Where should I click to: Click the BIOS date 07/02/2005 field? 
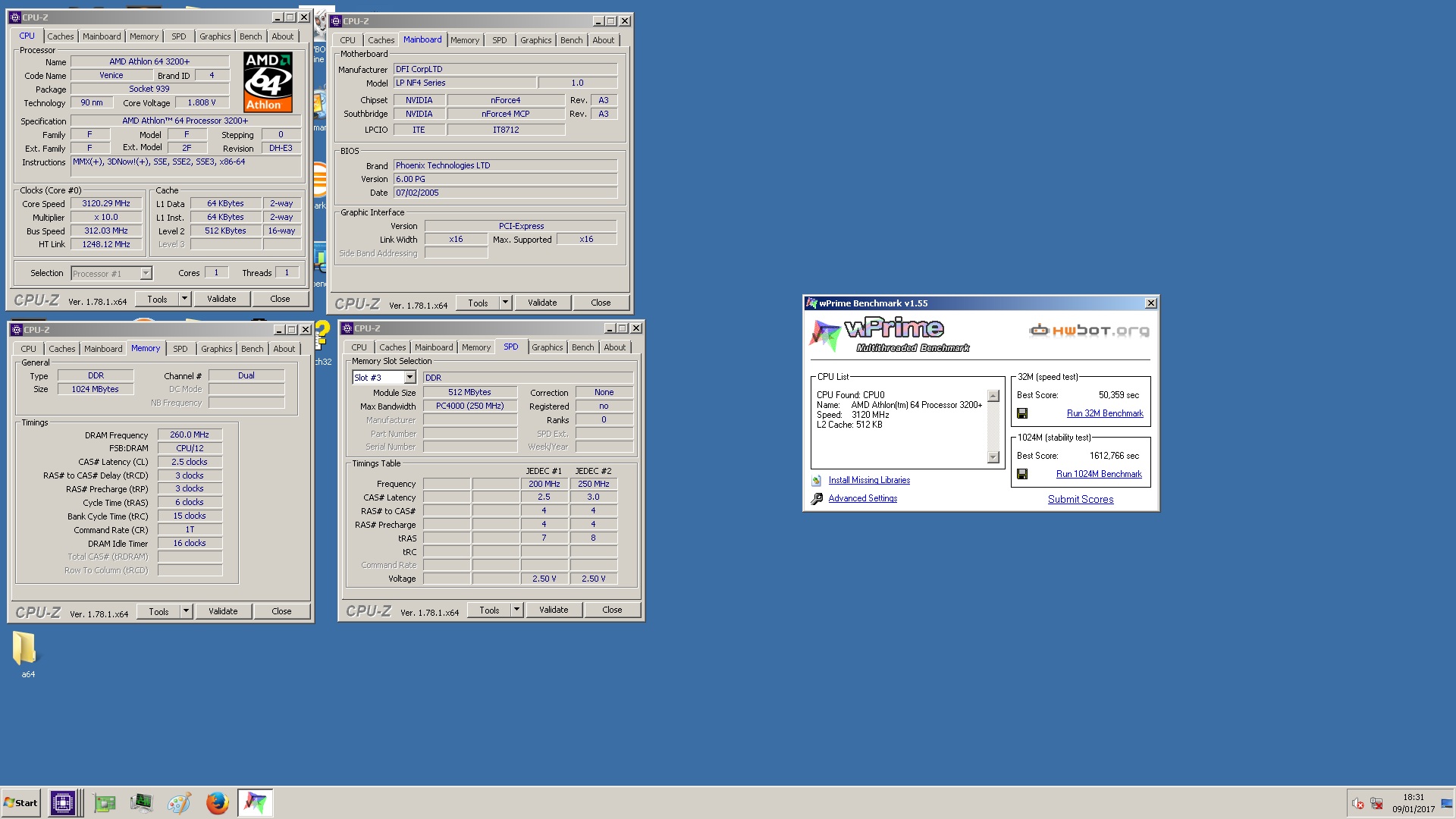point(506,193)
